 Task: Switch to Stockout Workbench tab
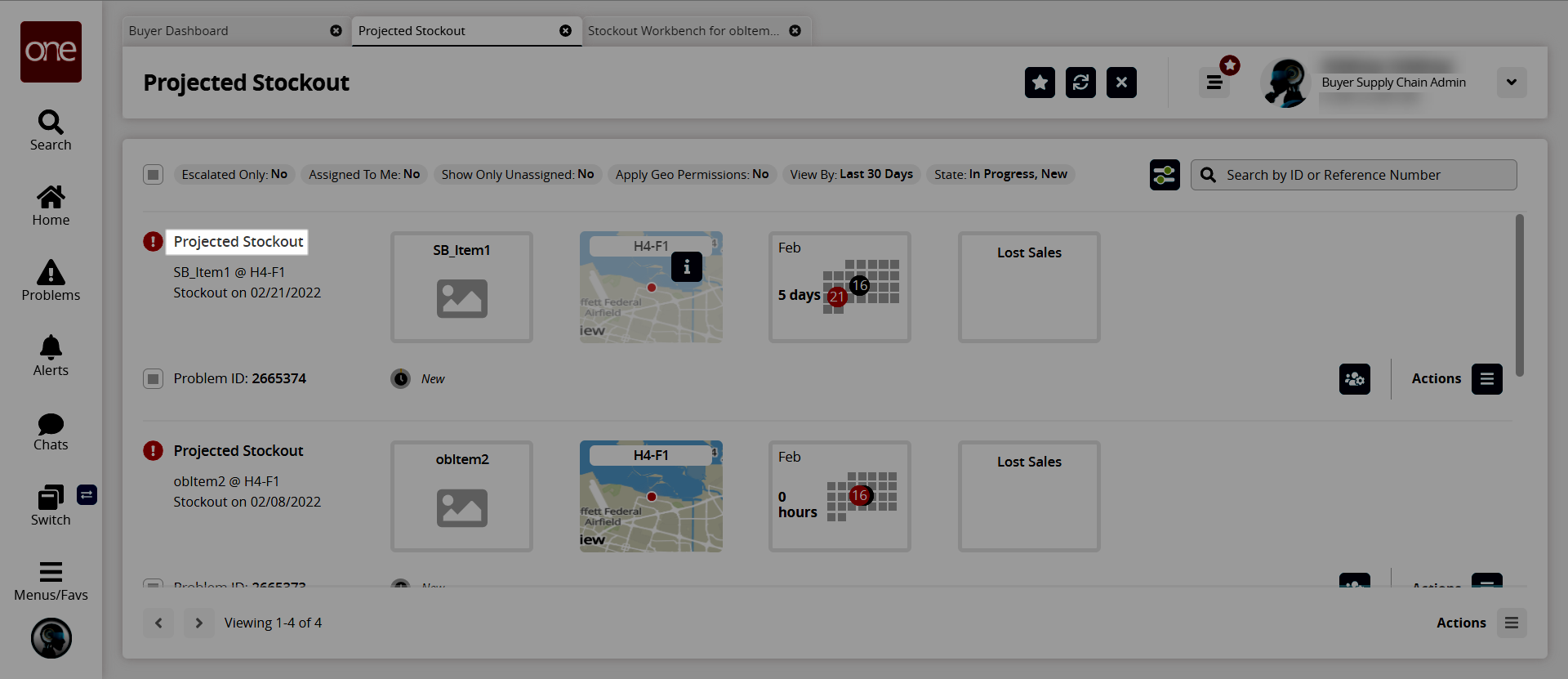click(x=683, y=31)
